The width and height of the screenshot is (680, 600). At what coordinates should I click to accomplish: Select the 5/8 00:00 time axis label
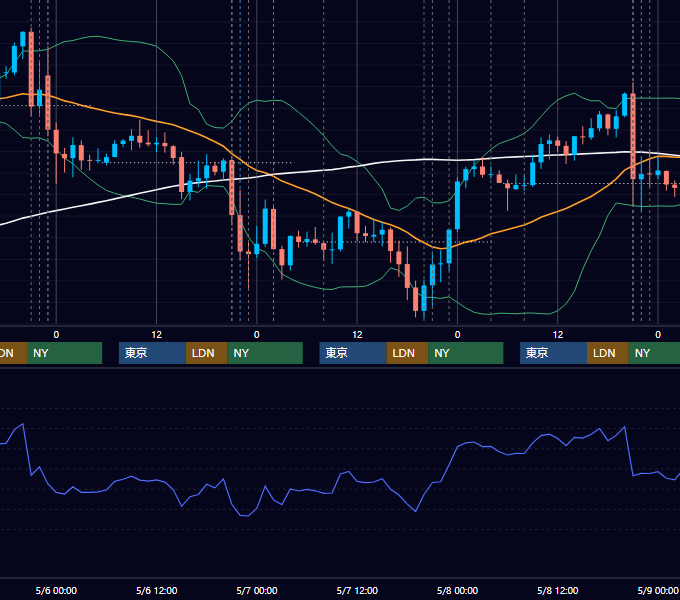pos(458,590)
